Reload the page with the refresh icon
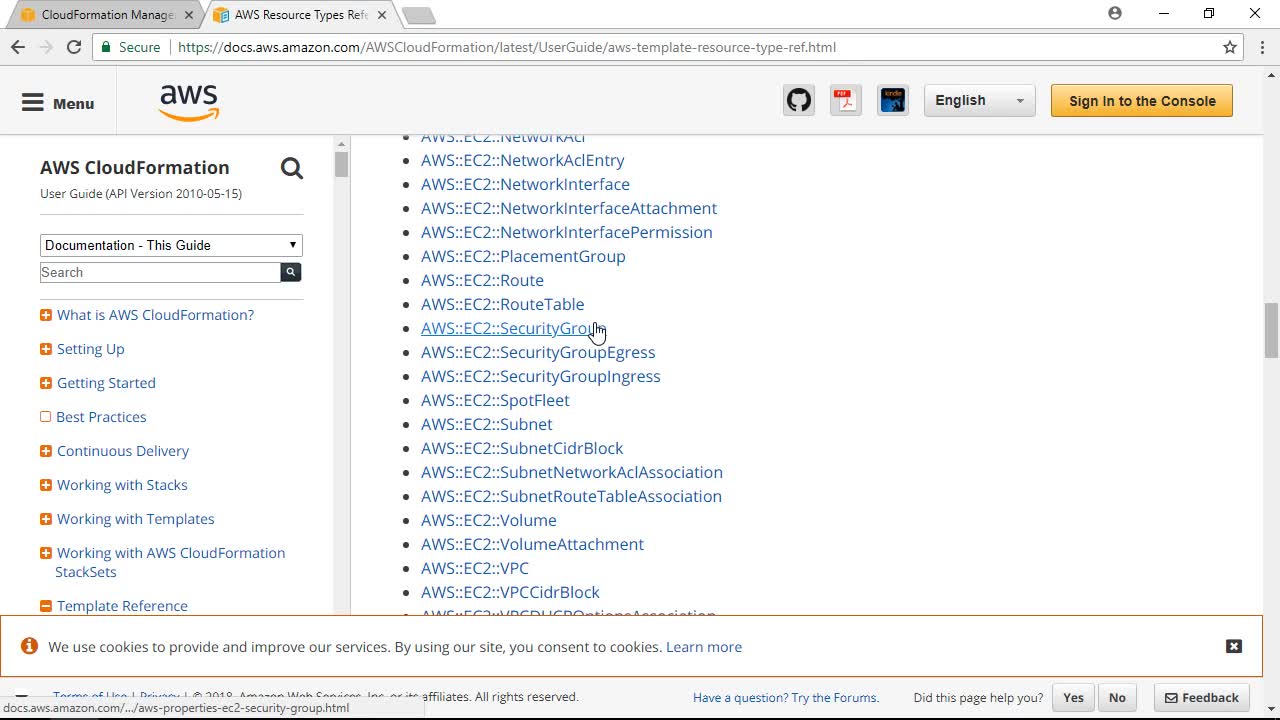 pos(74,47)
